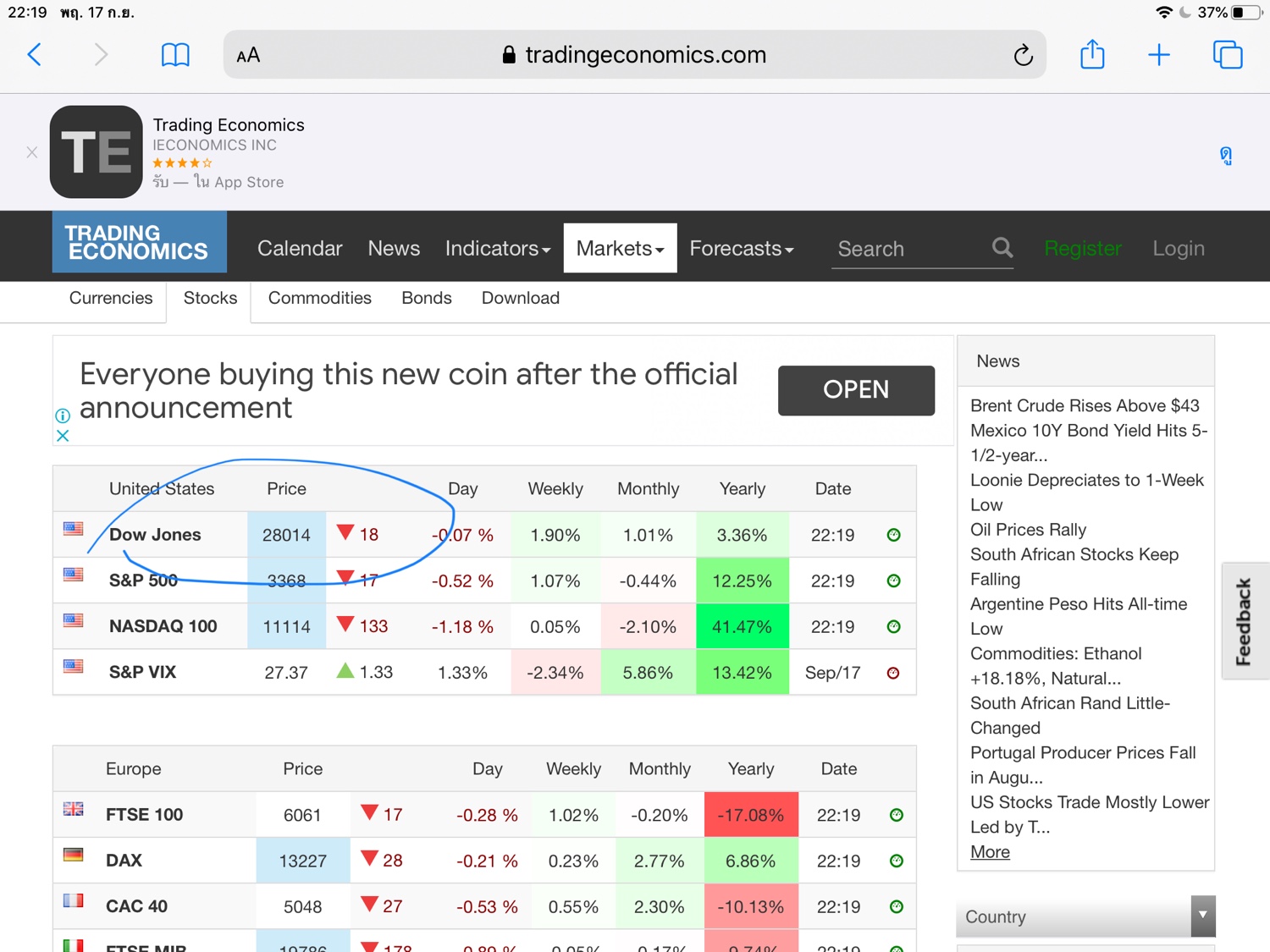This screenshot has width=1270, height=952.
Task: Click the Login link
Action: [x=1179, y=248]
